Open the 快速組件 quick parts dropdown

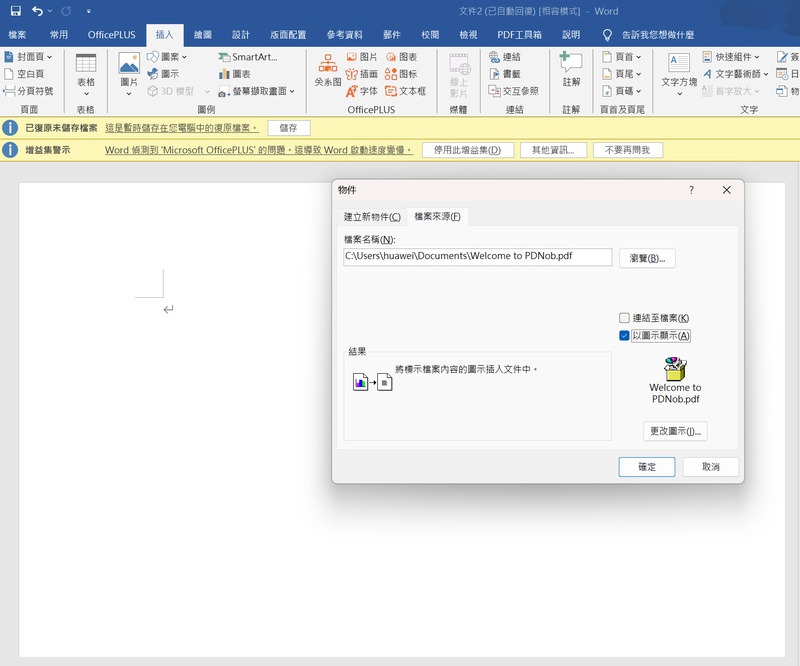pos(731,57)
